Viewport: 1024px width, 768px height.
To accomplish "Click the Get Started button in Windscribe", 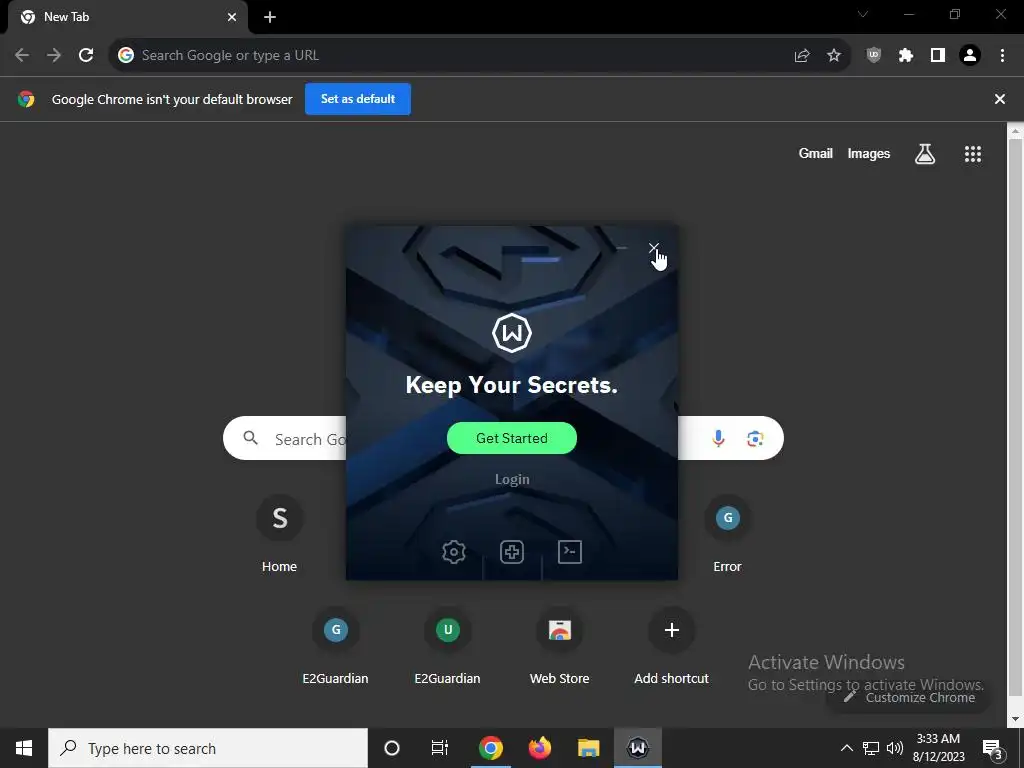I will pyautogui.click(x=511, y=438).
